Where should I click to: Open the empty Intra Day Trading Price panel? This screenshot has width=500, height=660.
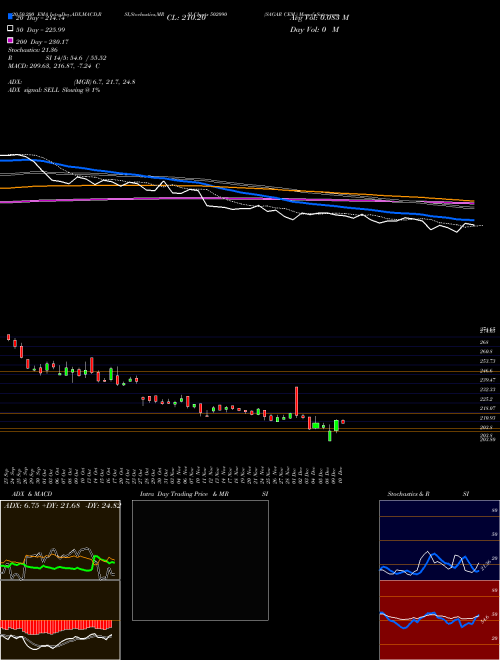(x=200, y=560)
